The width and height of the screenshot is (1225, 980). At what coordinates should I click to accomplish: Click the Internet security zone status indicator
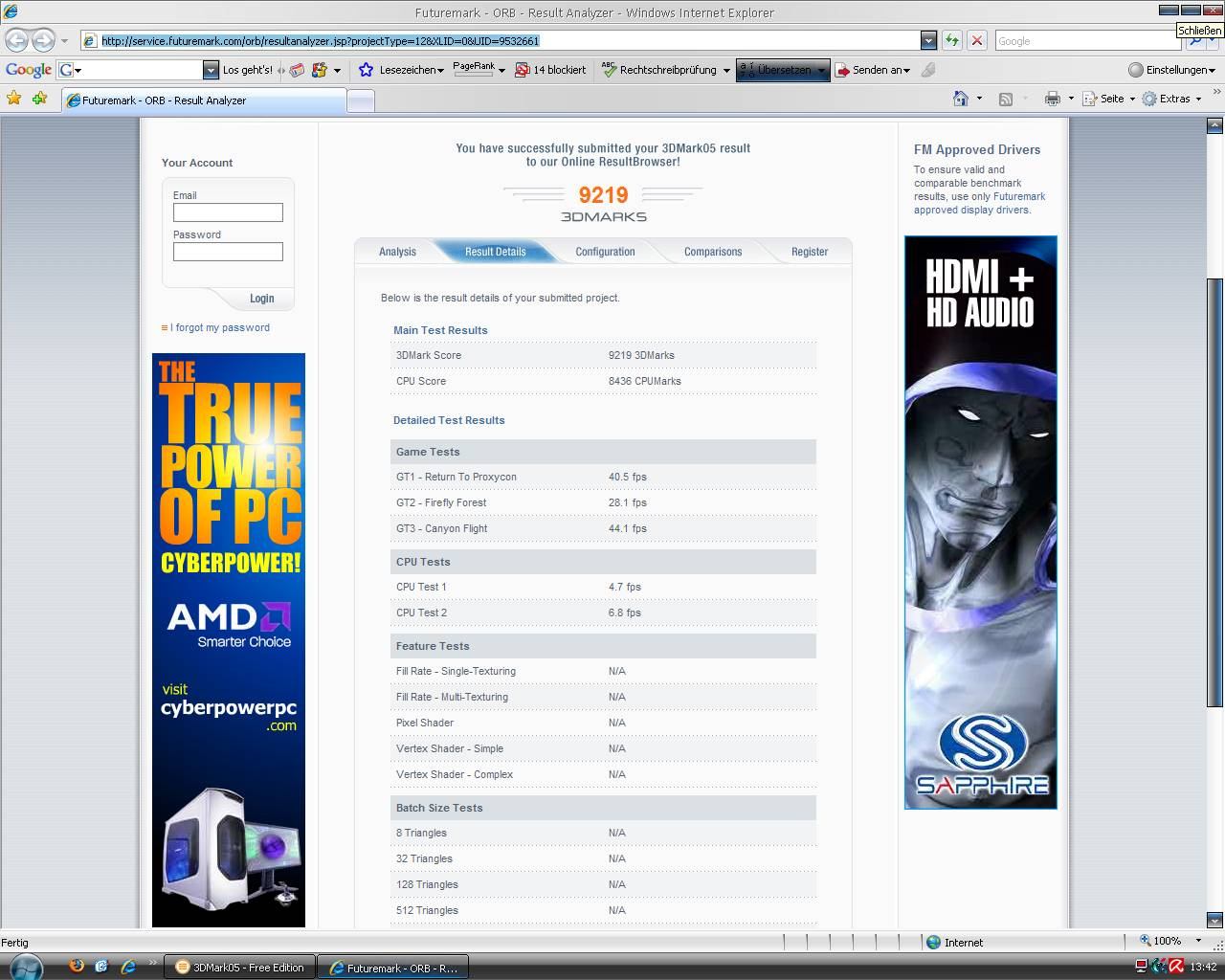click(955, 943)
